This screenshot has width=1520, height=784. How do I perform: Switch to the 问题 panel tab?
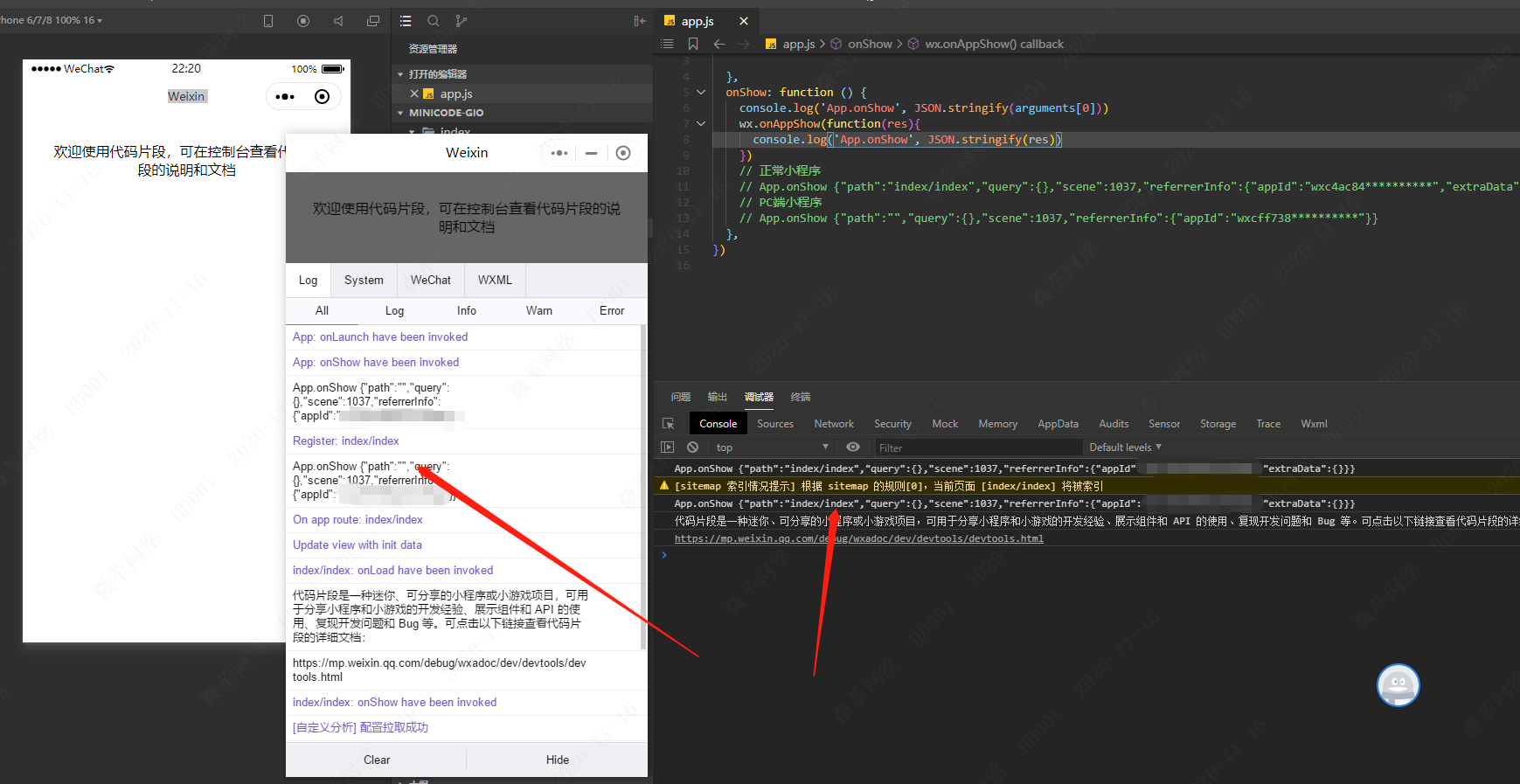click(x=681, y=397)
